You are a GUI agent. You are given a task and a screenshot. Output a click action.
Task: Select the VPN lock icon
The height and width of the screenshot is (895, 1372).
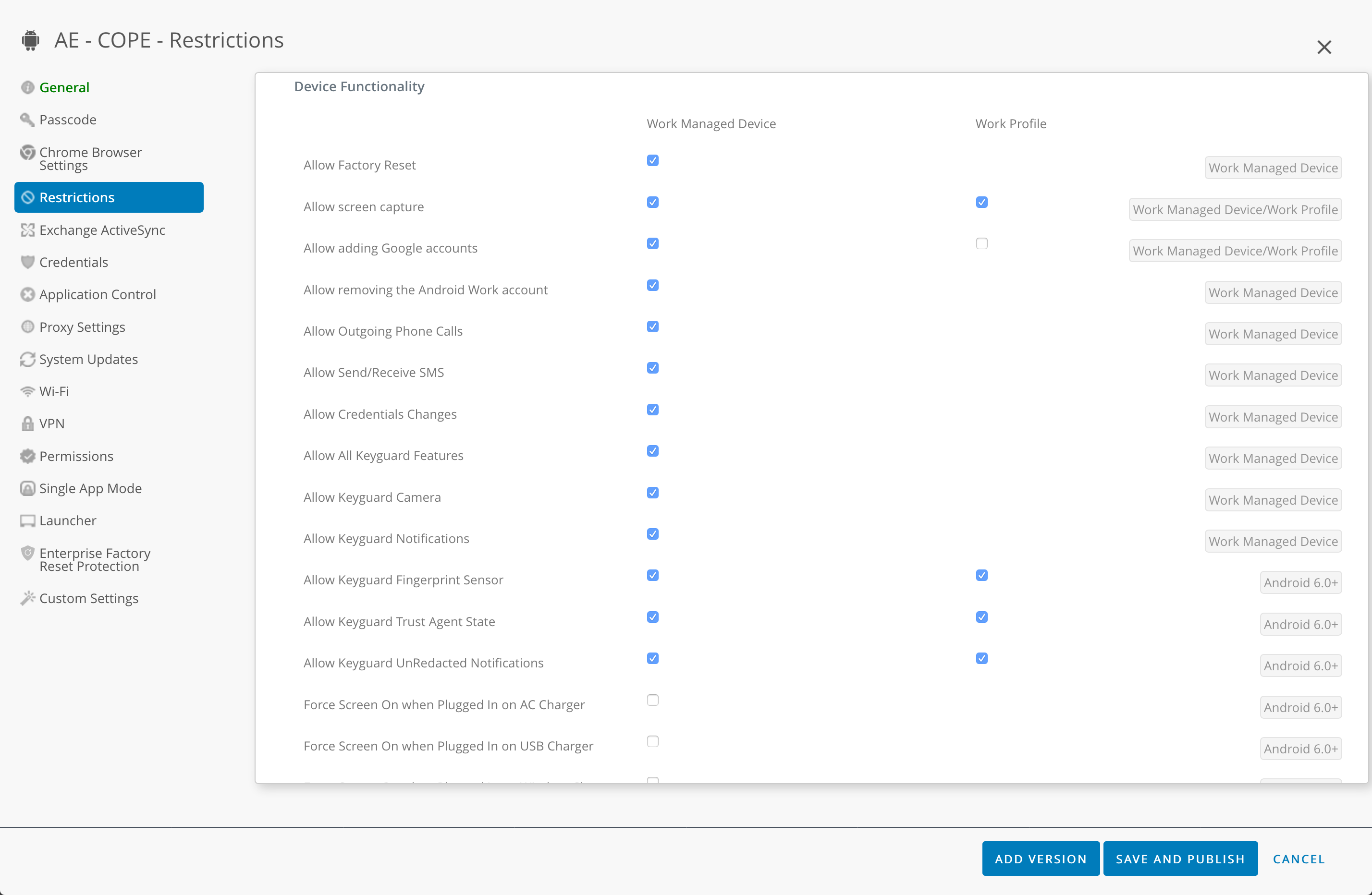coord(27,423)
